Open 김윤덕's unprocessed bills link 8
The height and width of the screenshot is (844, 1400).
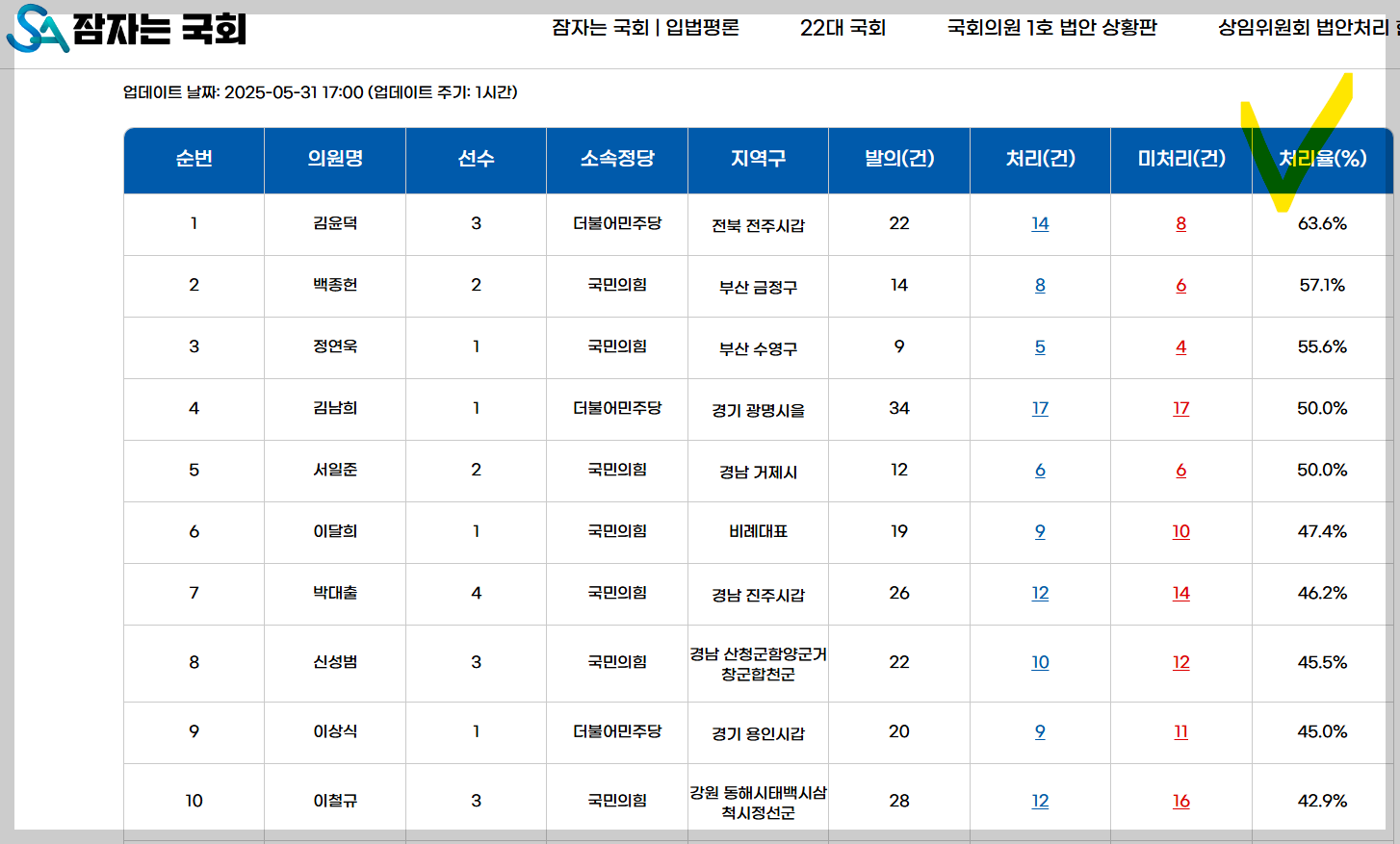click(1181, 223)
